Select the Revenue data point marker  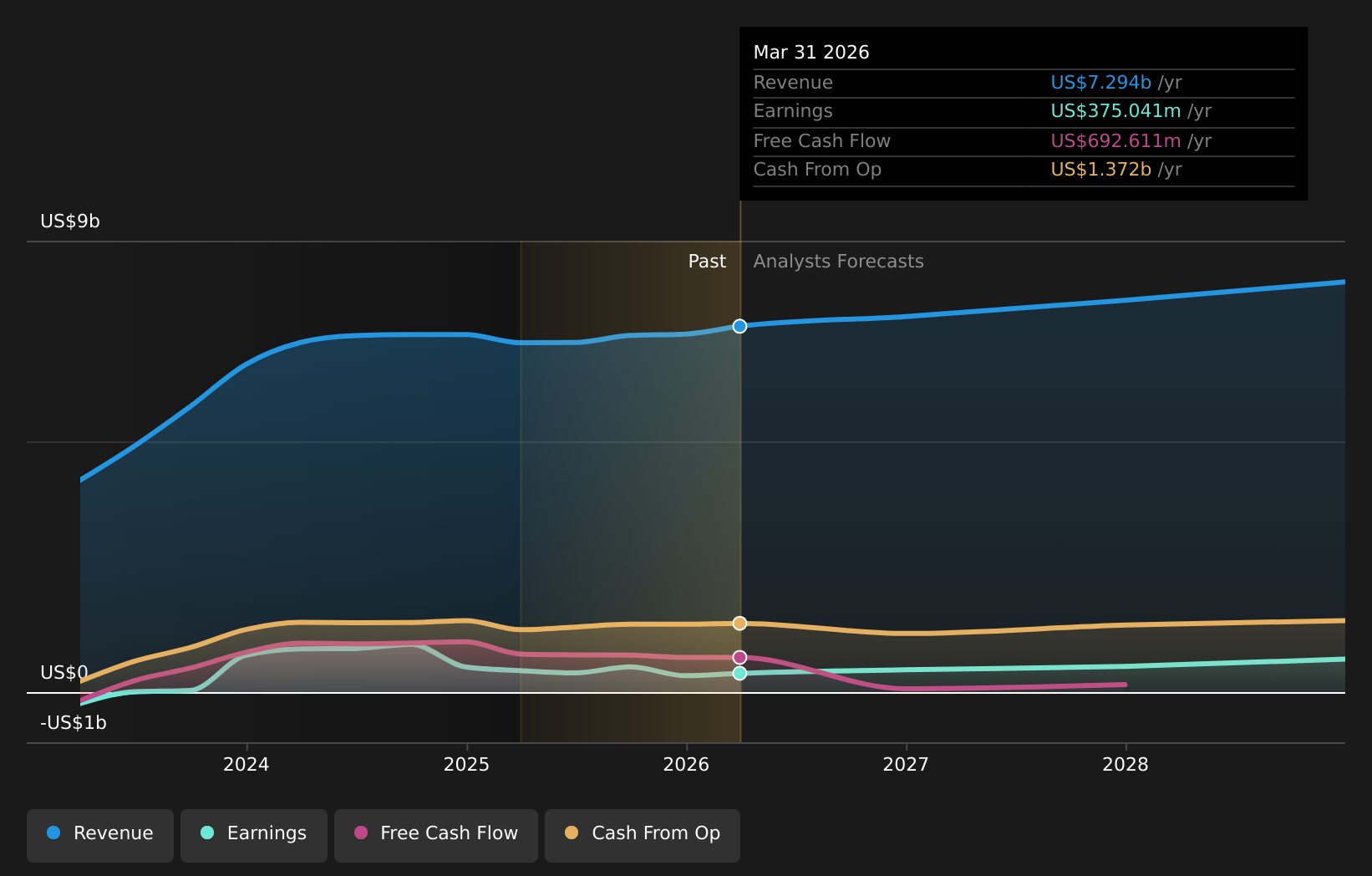coord(739,326)
